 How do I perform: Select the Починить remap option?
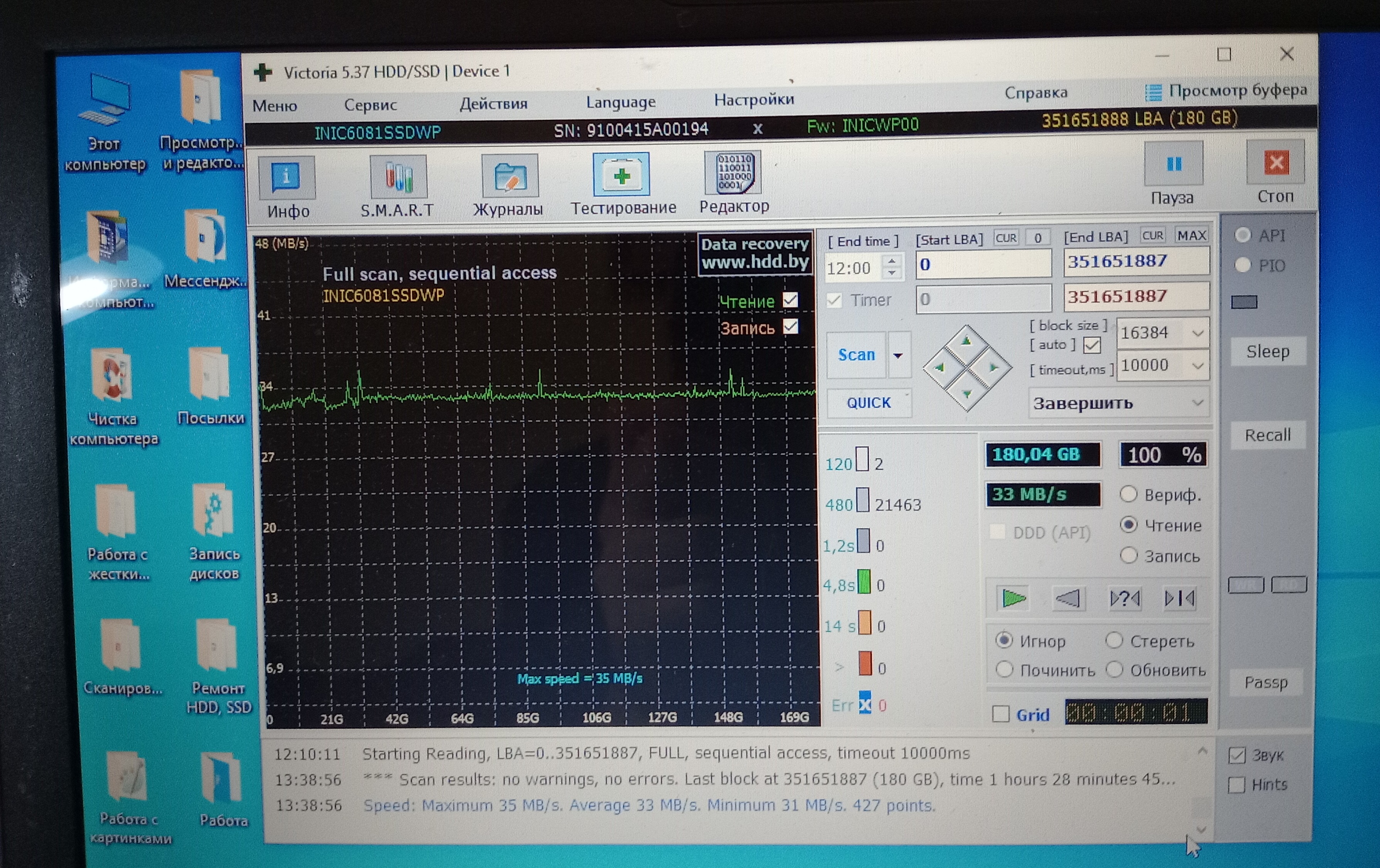(1004, 669)
